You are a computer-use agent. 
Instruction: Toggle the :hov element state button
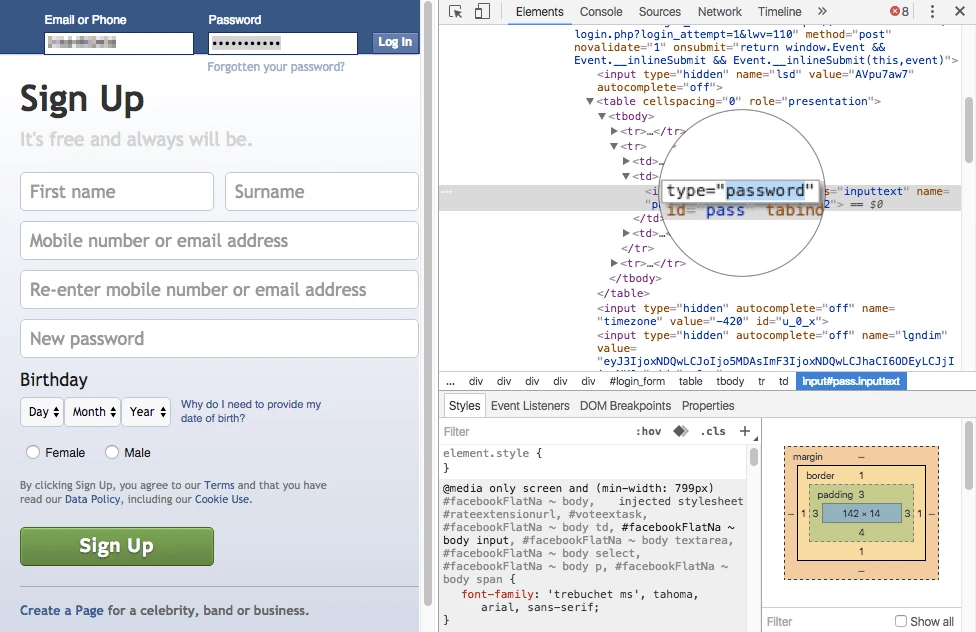[x=648, y=432]
